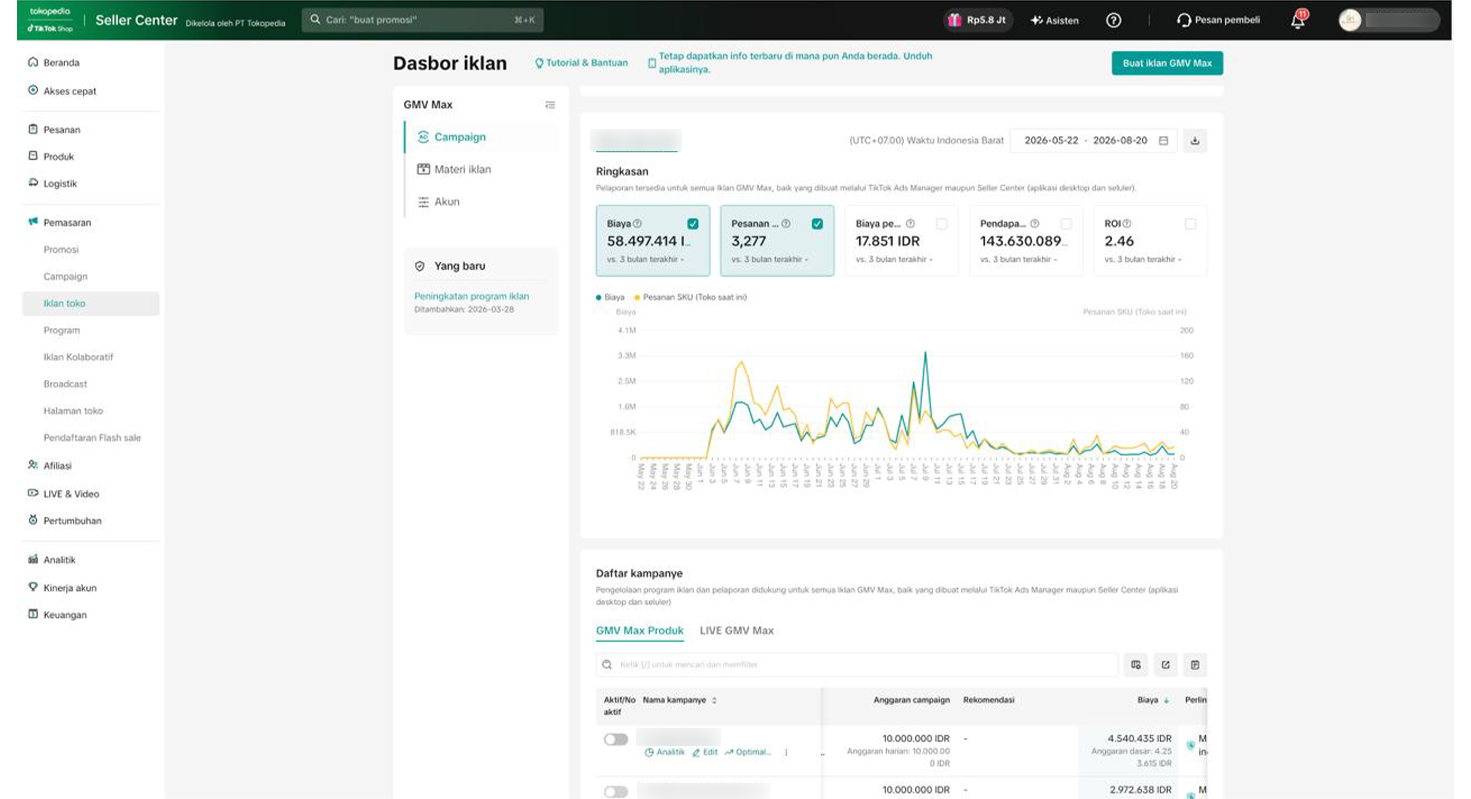1471x799 pixels.
Task: Open the notifications bell icon
Action: pos(1298,20)
